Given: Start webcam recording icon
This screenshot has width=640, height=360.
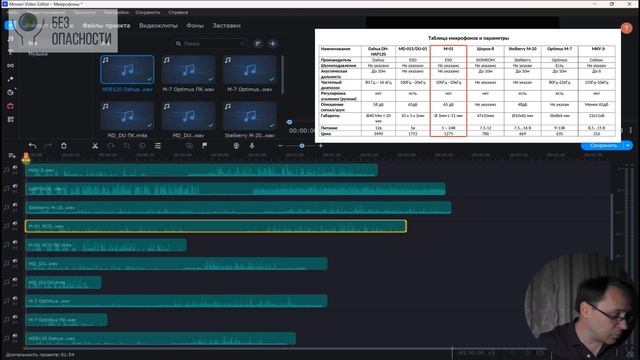Looking at the screenshot, I should 236,146.
